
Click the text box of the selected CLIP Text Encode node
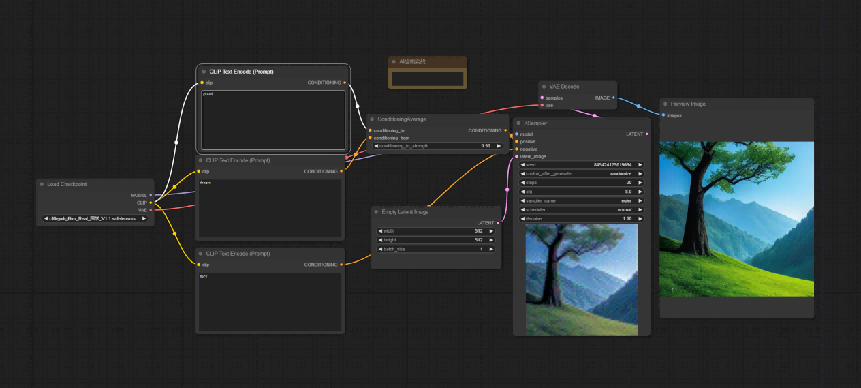(x=273, y=120)
